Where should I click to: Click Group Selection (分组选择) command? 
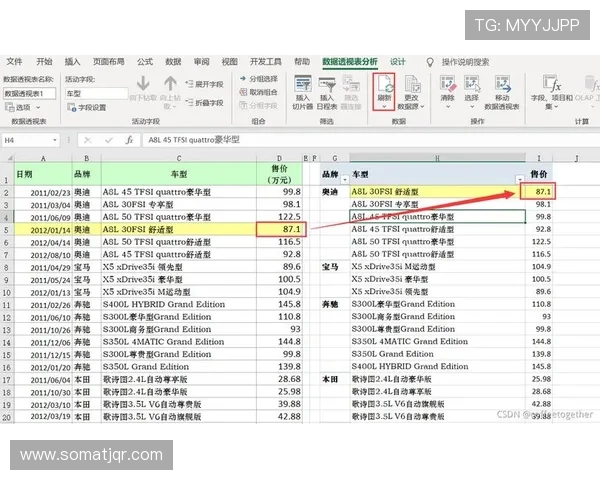point(259,79)
